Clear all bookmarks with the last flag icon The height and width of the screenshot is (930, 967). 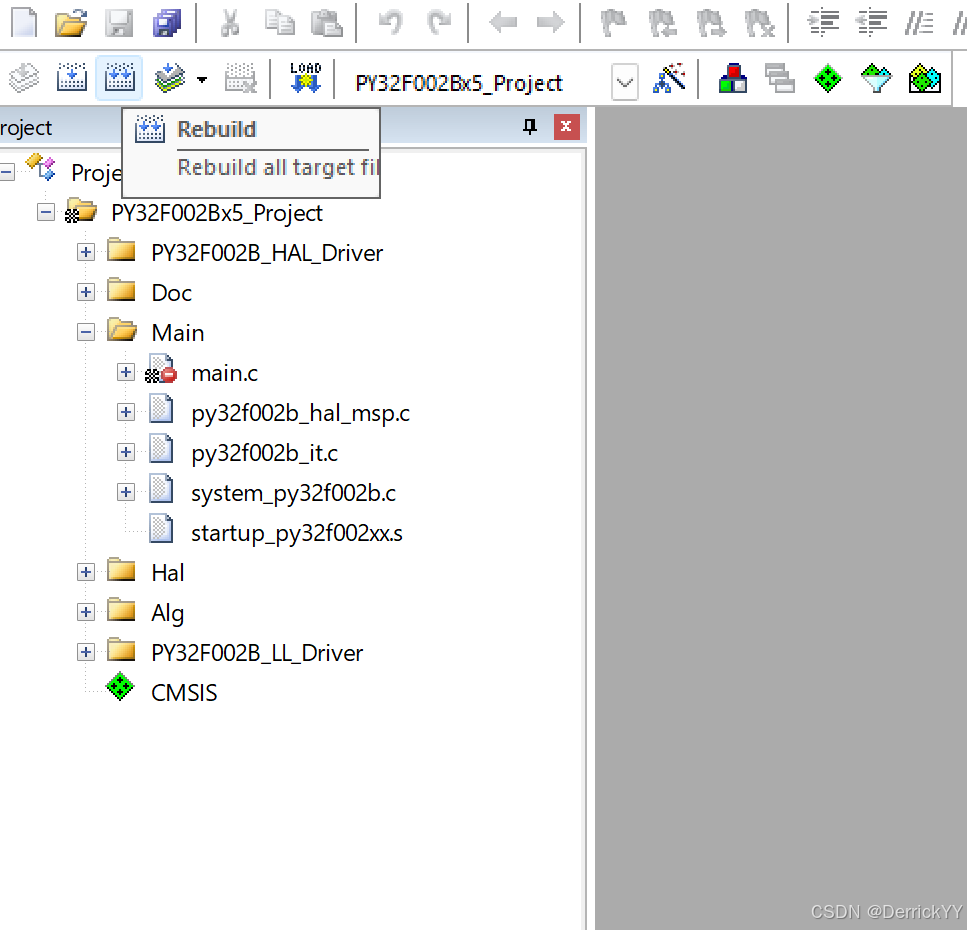tap(759, 23)
